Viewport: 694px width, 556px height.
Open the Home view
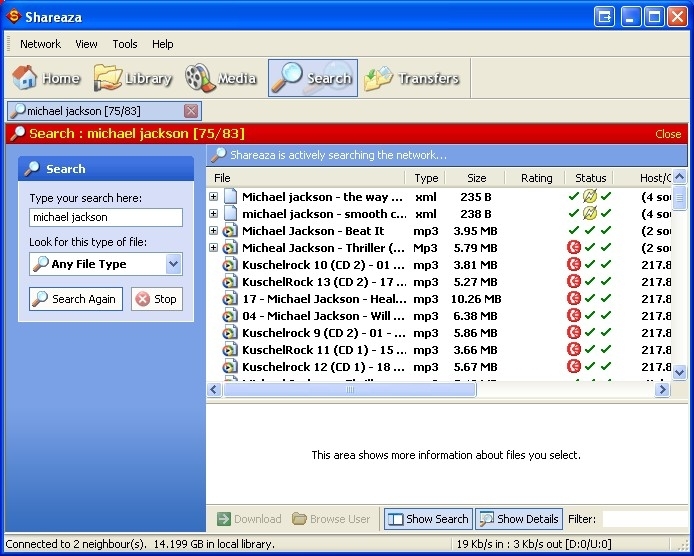tap(46, 78)
